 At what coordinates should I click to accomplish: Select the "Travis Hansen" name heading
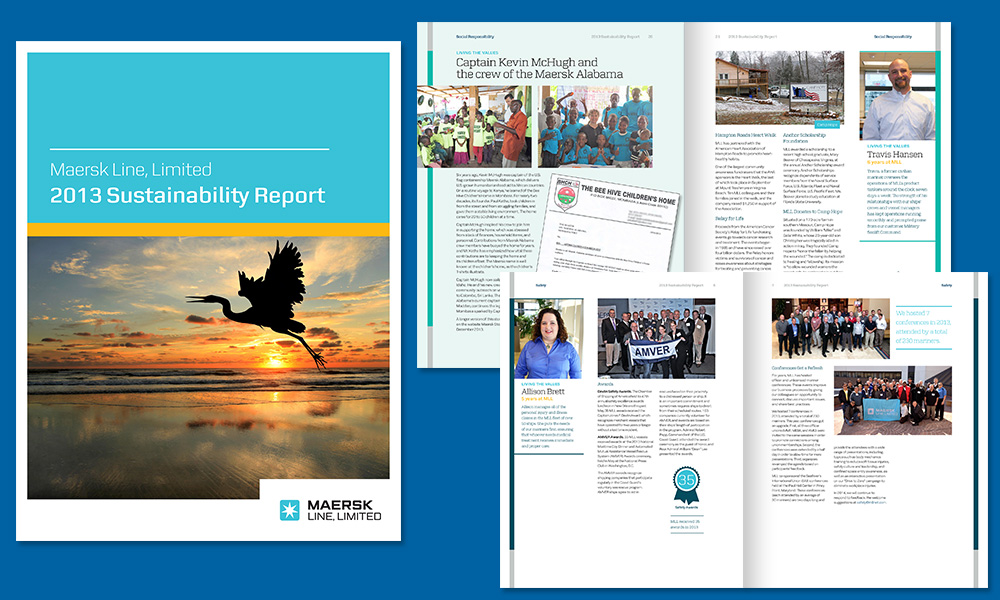pyautogui.click(x=894, y=154)
